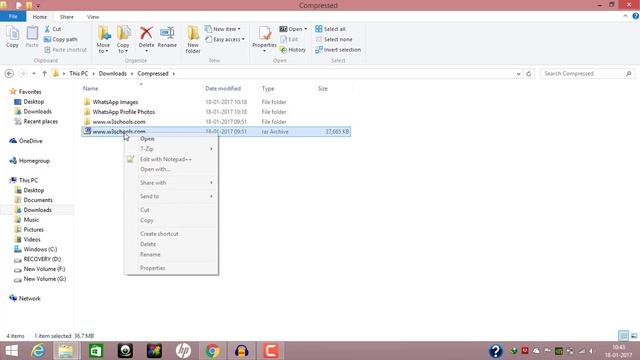
Task: Open the New item dropdown
Action: [222, 29]
